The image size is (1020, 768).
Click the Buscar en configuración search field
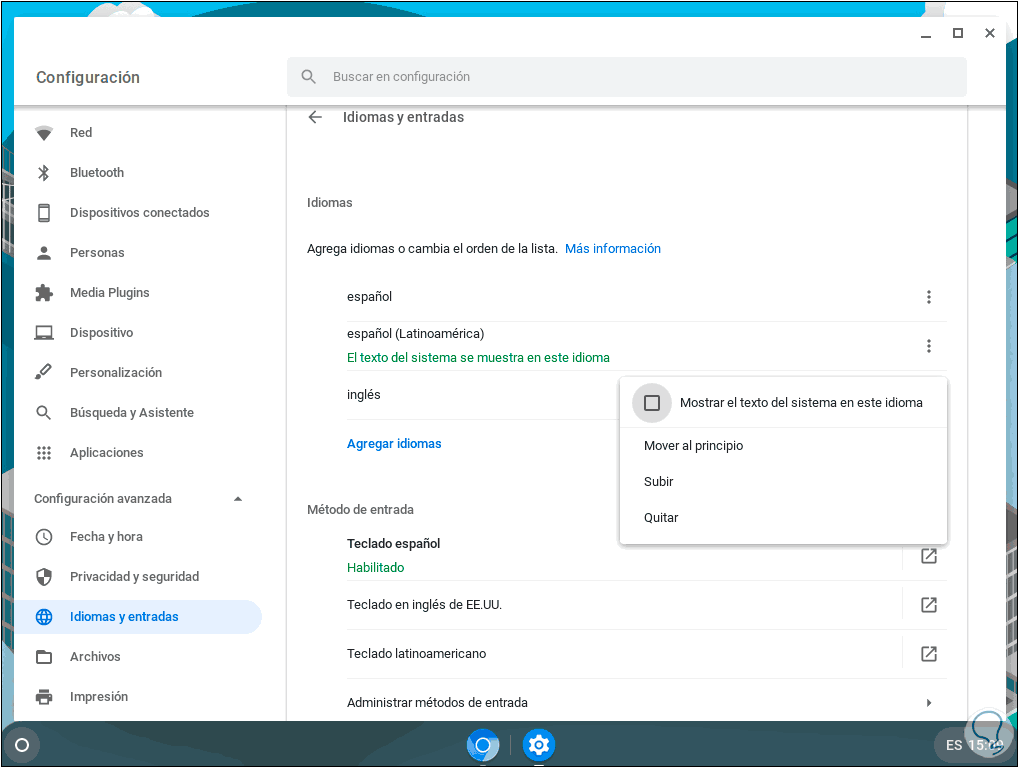coord(626,77)
